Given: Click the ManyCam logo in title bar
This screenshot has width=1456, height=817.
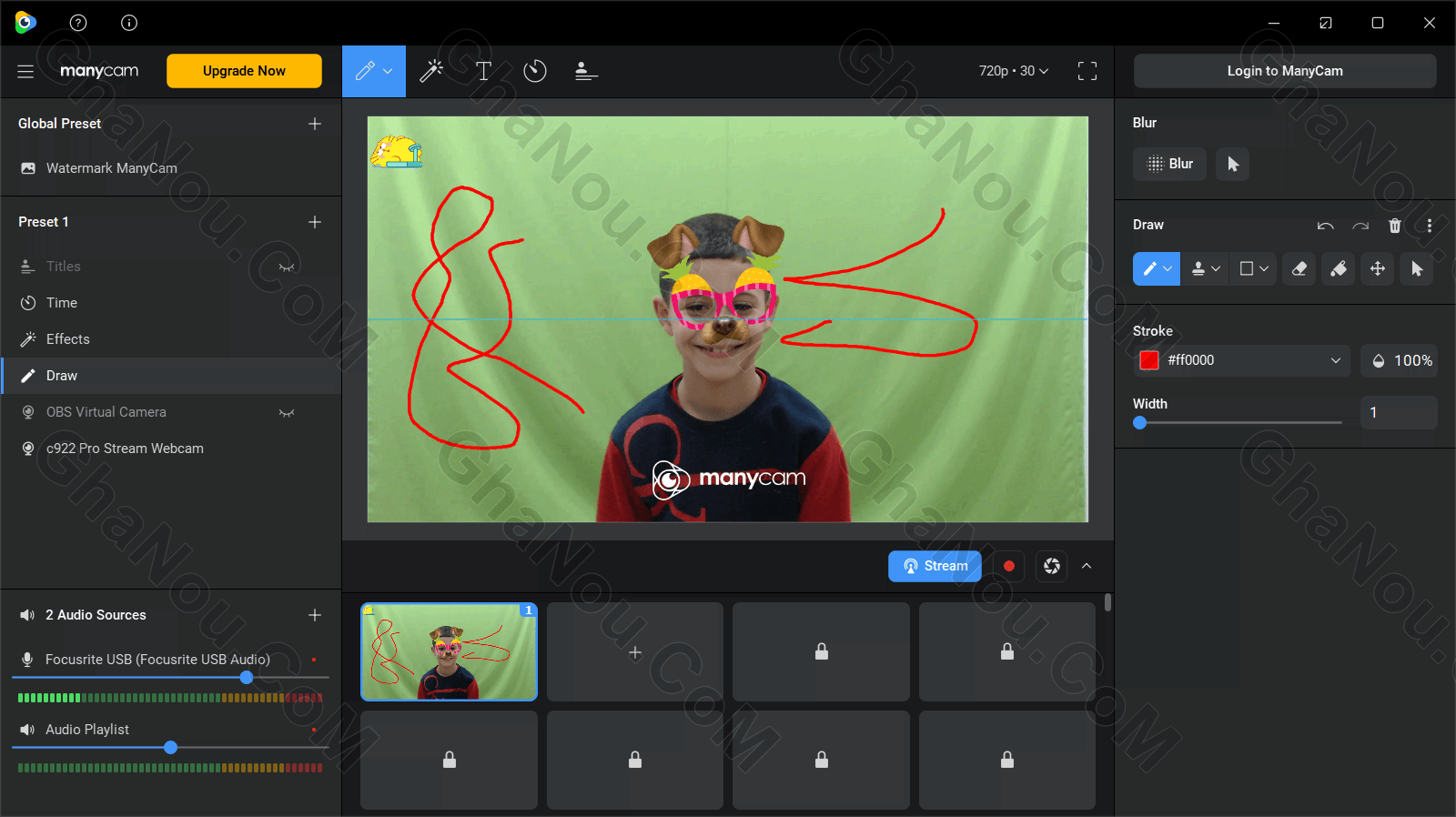Looking at the screenshot, I should (25, 23).
